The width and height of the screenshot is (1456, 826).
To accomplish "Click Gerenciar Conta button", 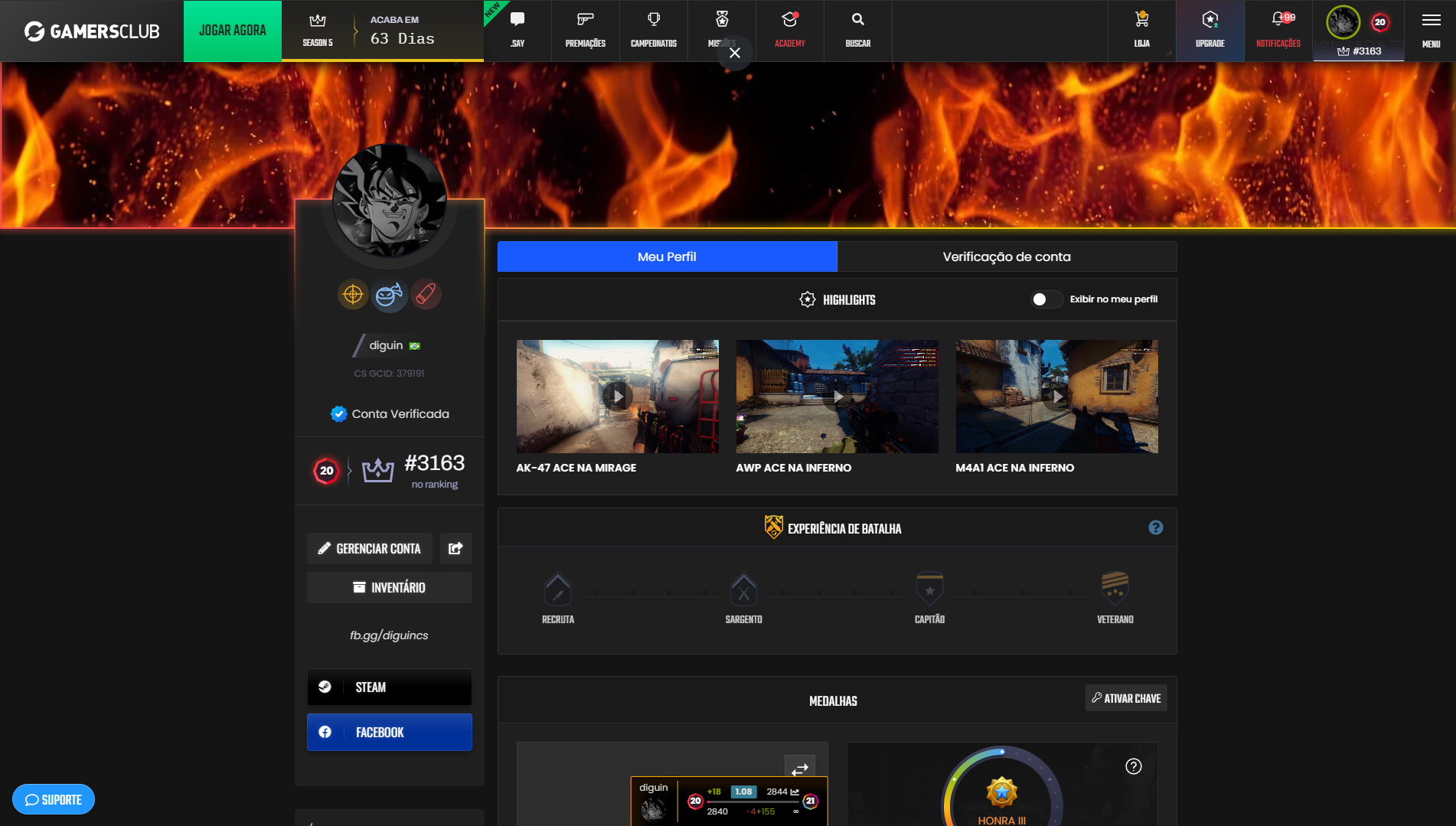I will pos(370,548).
